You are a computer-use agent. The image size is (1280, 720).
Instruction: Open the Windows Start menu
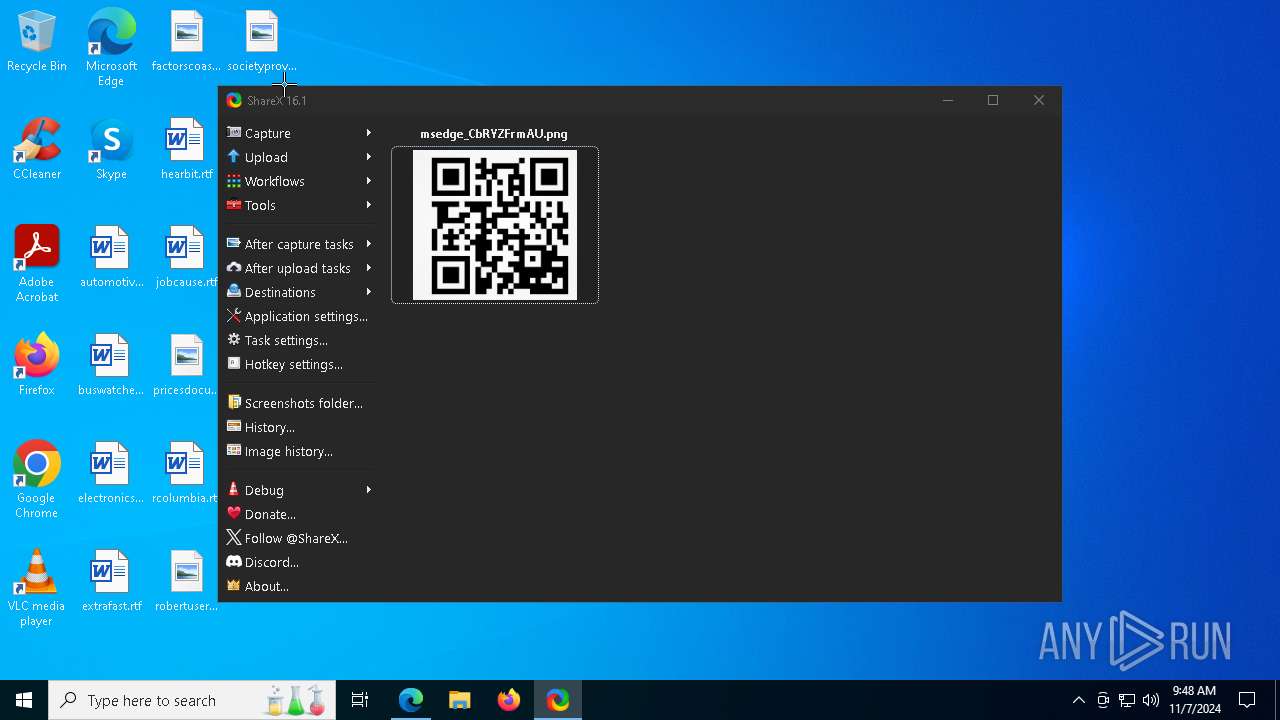point(24,700)
